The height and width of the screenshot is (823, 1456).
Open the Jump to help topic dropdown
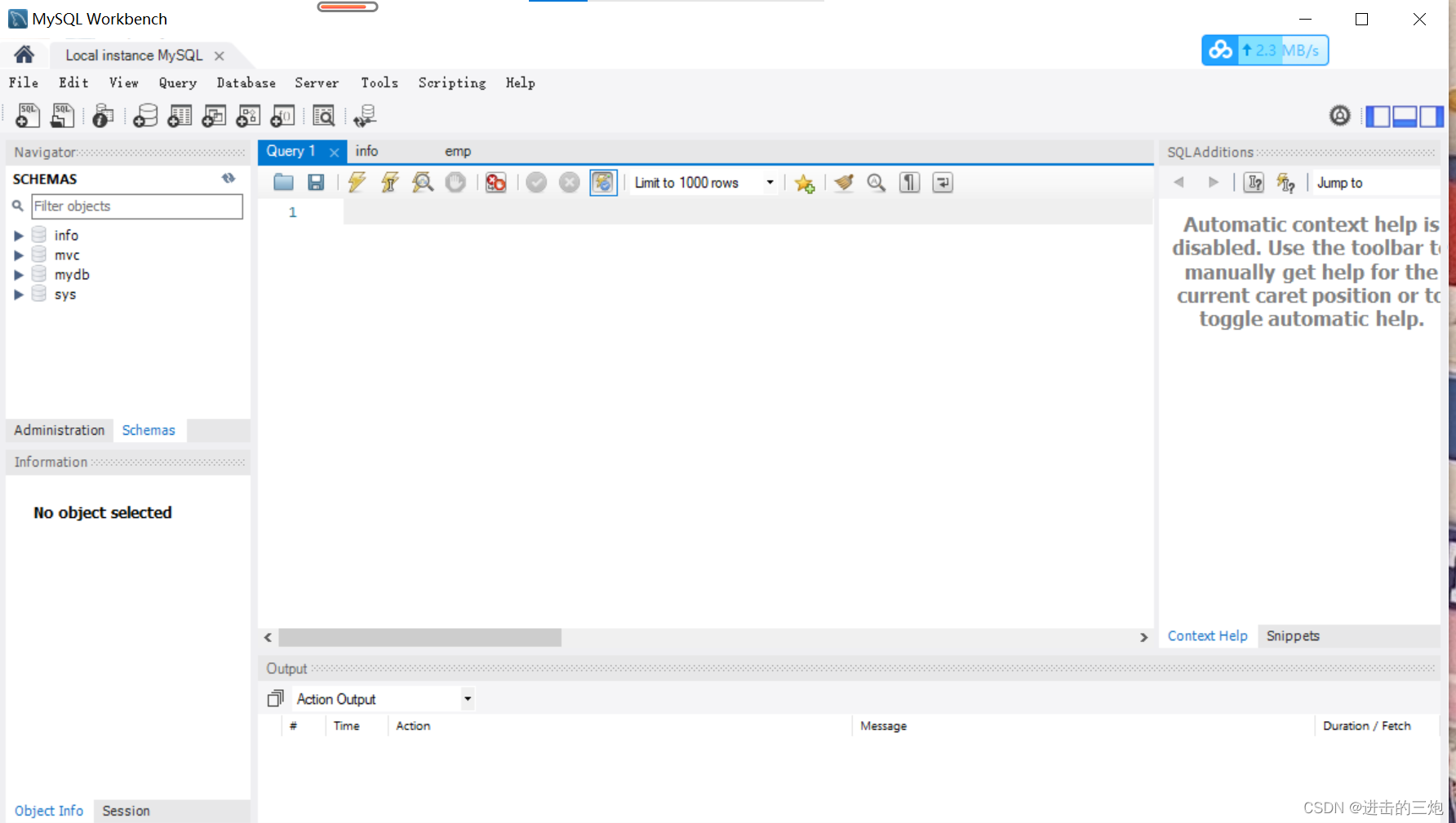coord(1375,183)
